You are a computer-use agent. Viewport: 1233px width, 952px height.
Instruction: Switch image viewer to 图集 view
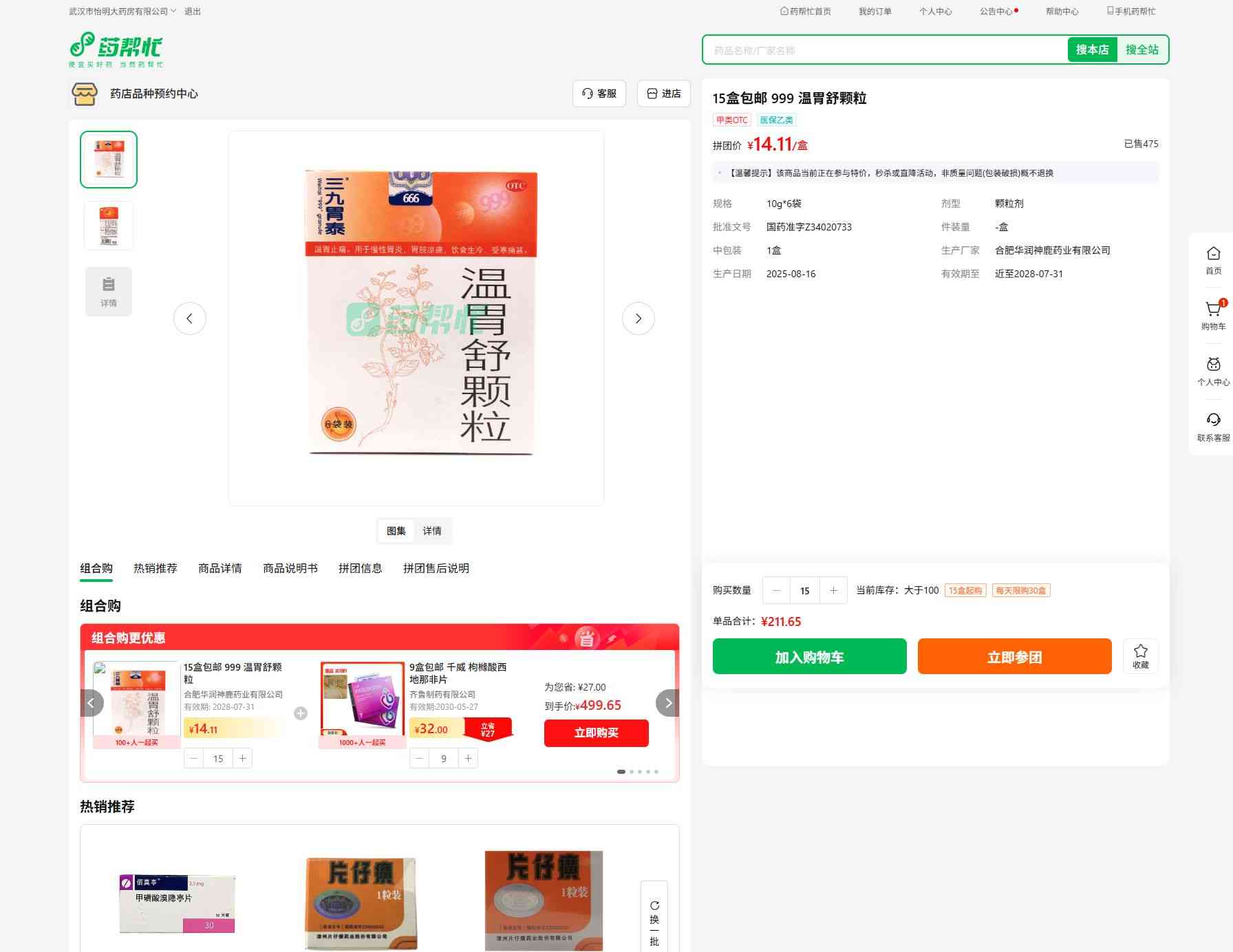[x=396, y=531]
